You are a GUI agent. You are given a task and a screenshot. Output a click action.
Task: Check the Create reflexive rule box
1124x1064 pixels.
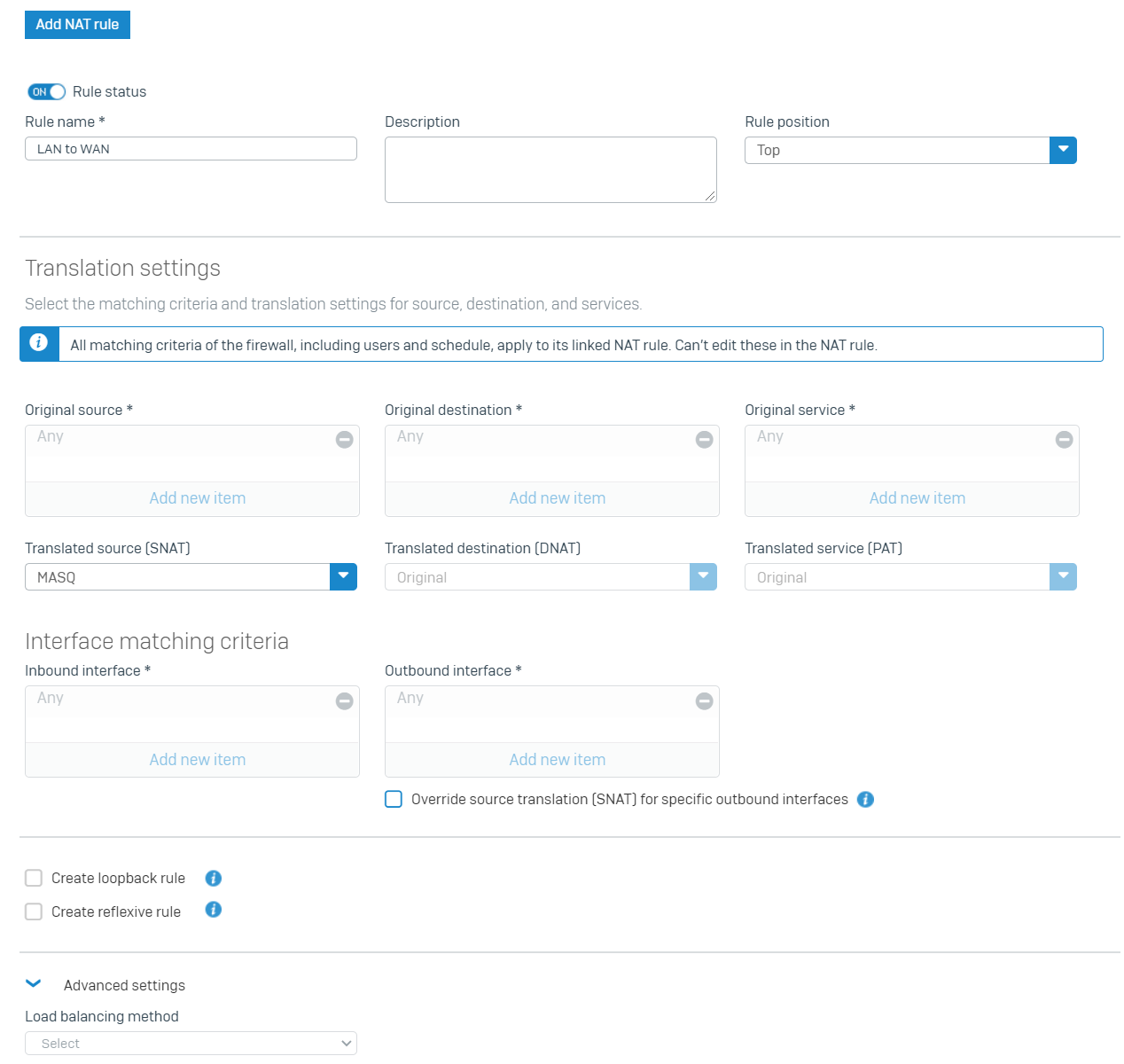click(34, 911)
